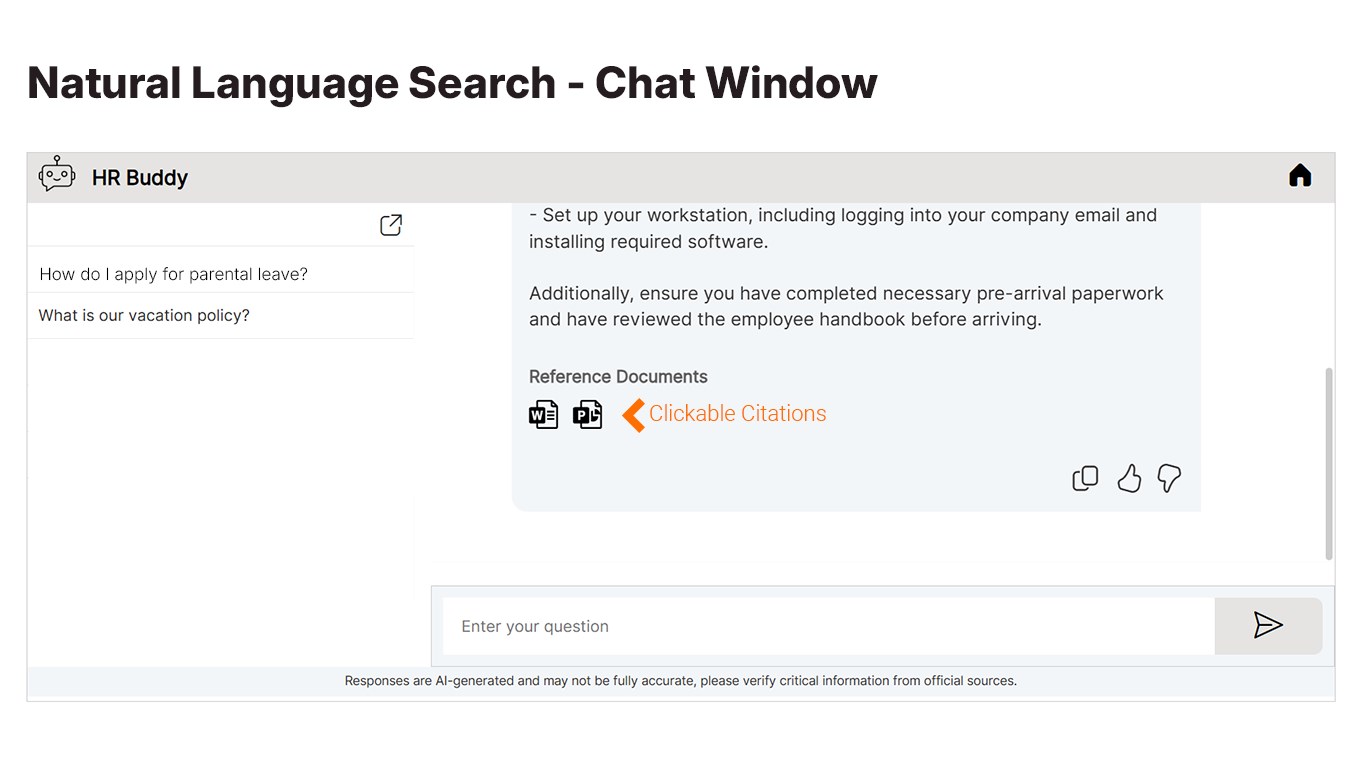Focus the "Enter your question" field
The height and width of the screenshot is (768, 1366).
tap(828, 626)
